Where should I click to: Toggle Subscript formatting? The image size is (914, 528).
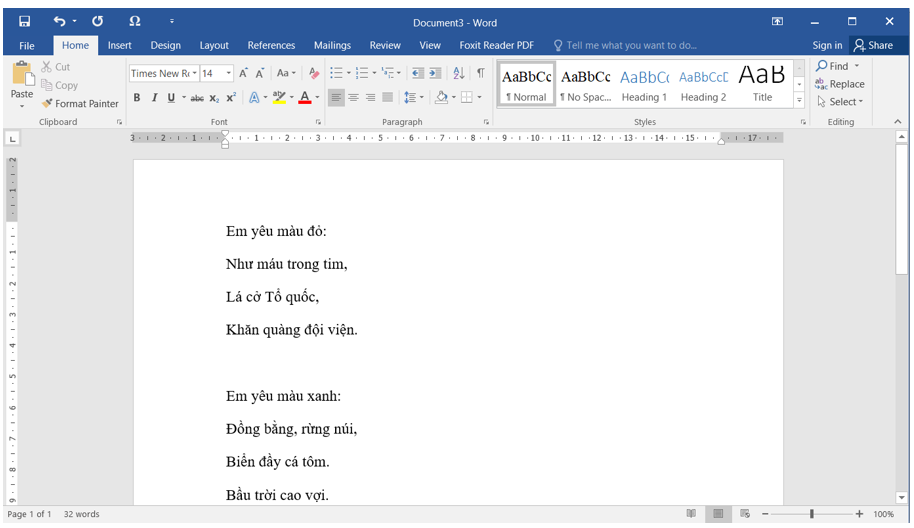[215, 98]
